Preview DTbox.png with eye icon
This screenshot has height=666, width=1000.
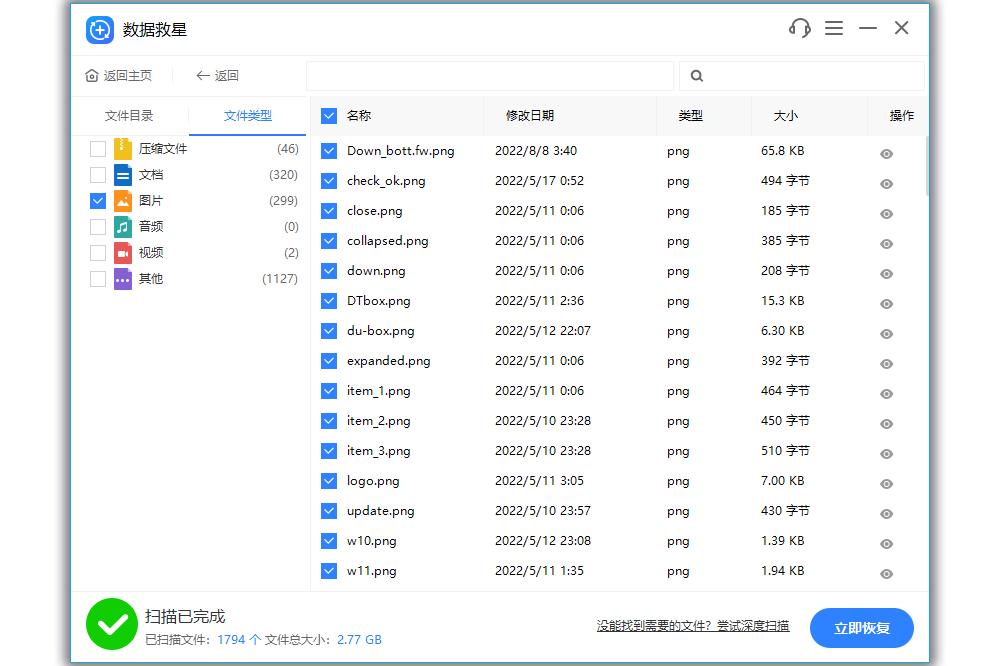click(886, 304)
